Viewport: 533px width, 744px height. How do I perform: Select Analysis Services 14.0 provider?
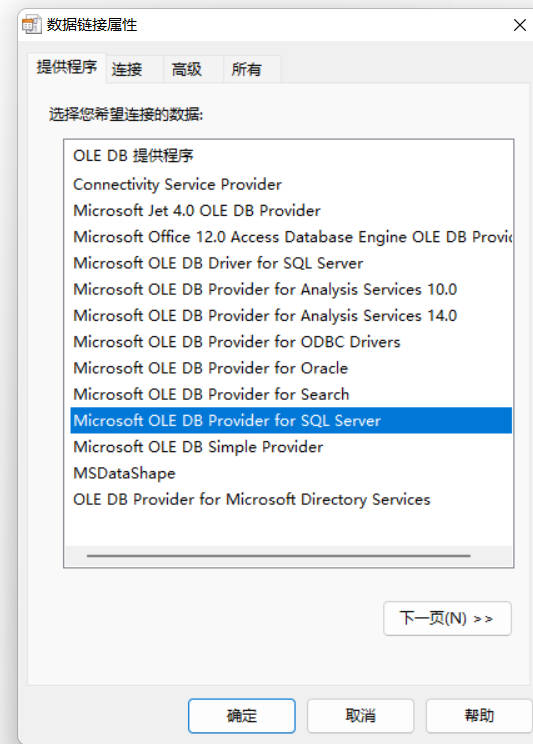click(291, 316)
